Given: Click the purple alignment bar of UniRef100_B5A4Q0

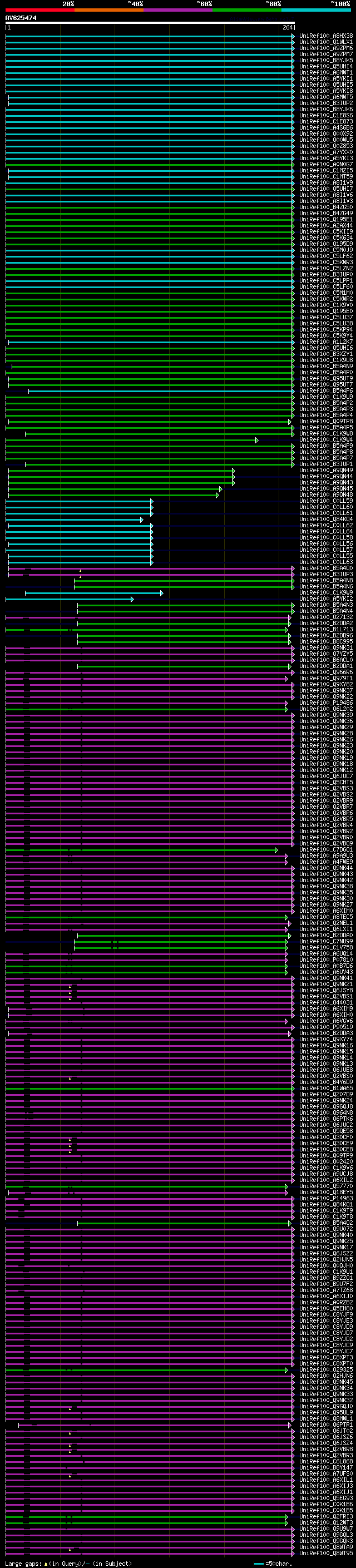Looking at the screenshot, I should pos(150,568).
